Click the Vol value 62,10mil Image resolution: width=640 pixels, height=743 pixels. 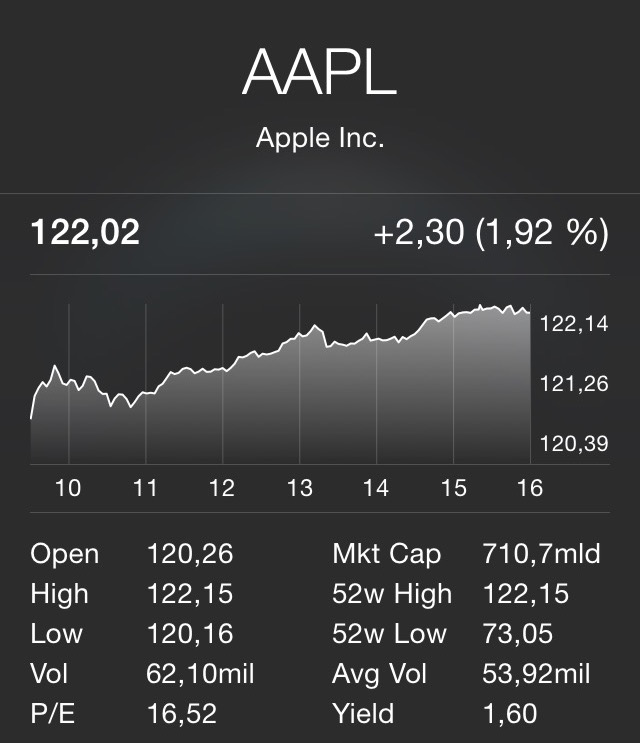(201, 674)
